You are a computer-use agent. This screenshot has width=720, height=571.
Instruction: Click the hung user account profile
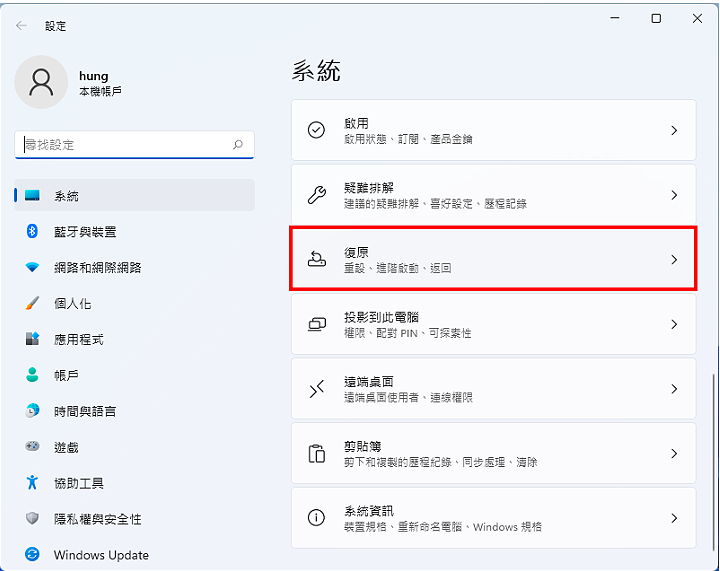coord(69,82)
